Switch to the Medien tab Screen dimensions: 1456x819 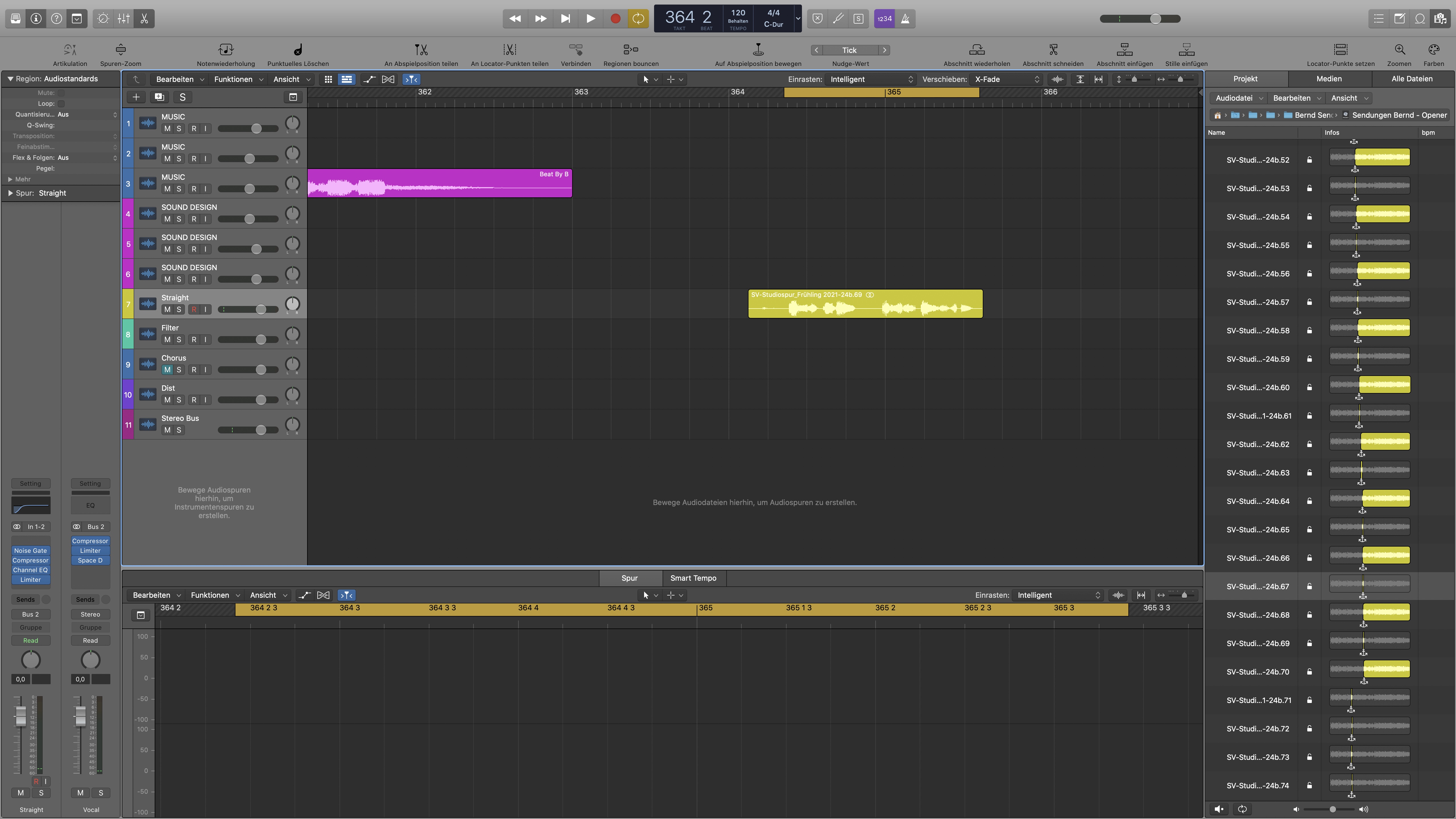(x=1329, y=78)
